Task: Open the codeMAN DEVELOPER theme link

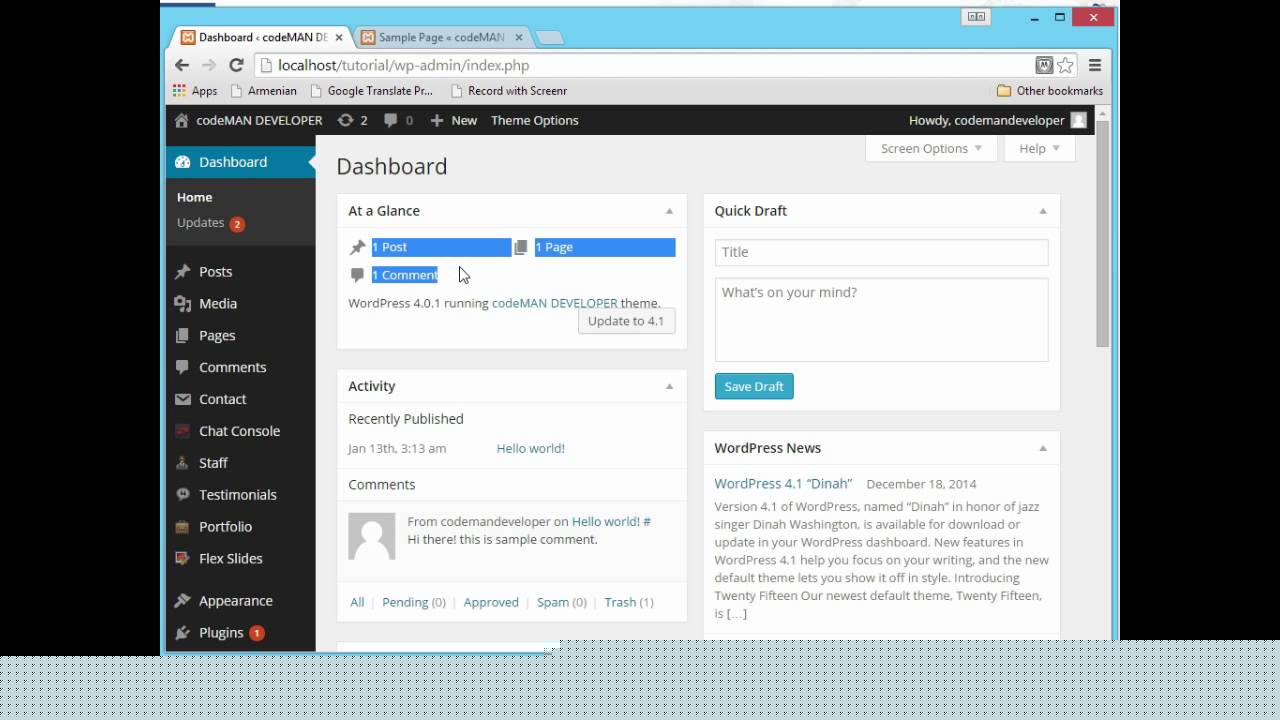Action: point(555,303)
